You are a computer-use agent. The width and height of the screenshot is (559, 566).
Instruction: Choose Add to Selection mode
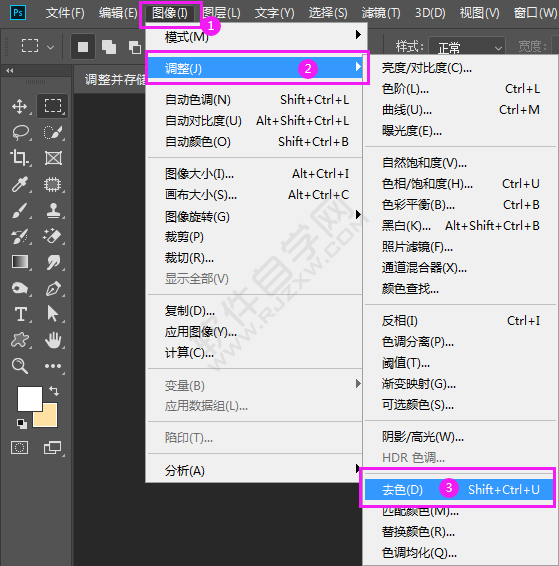tap(109, 47)
